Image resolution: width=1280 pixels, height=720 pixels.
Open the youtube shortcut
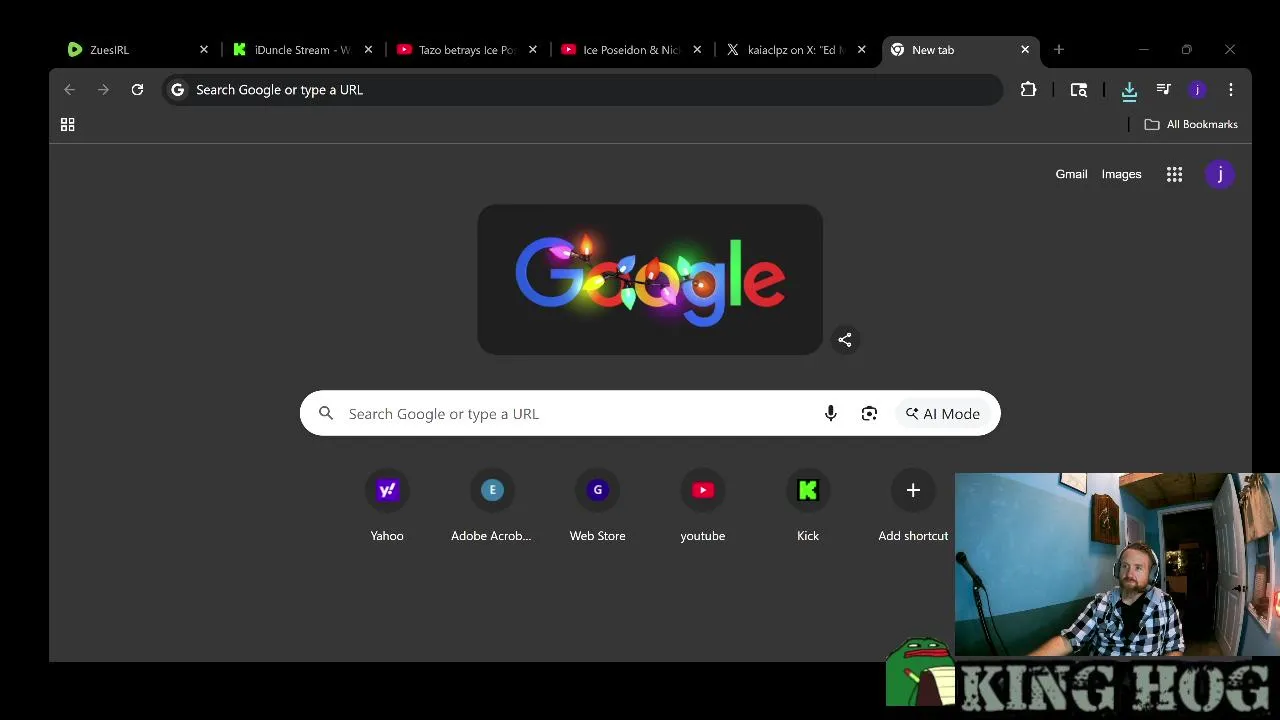703,506
